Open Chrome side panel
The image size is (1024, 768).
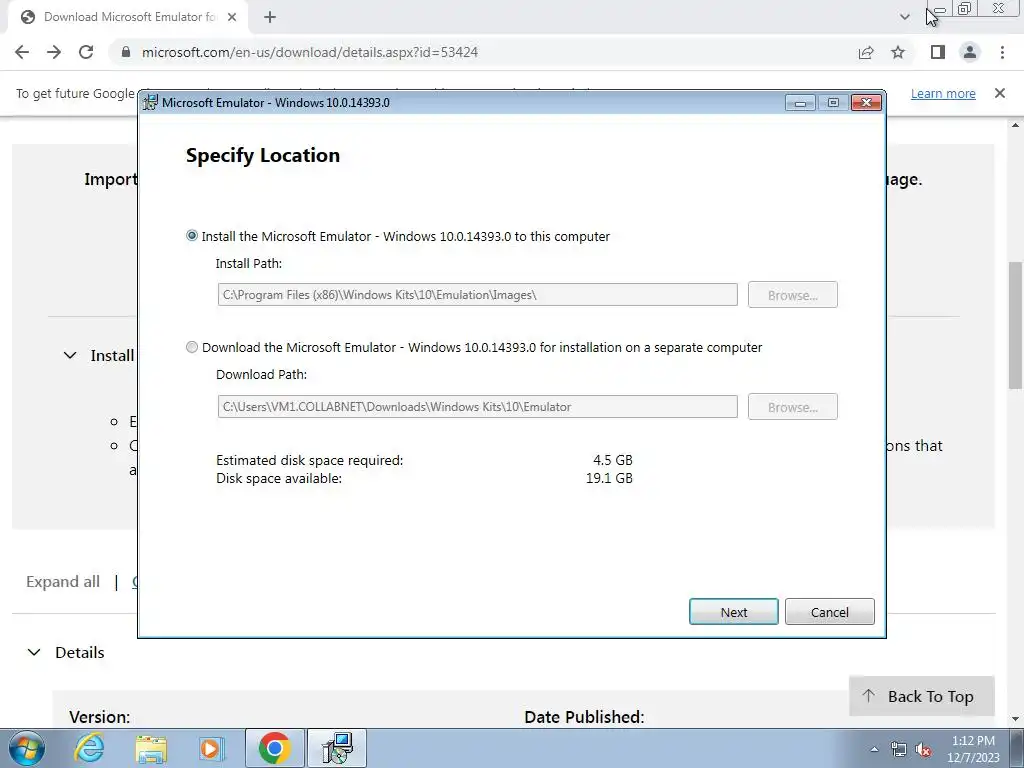click(x=938, y=52)
